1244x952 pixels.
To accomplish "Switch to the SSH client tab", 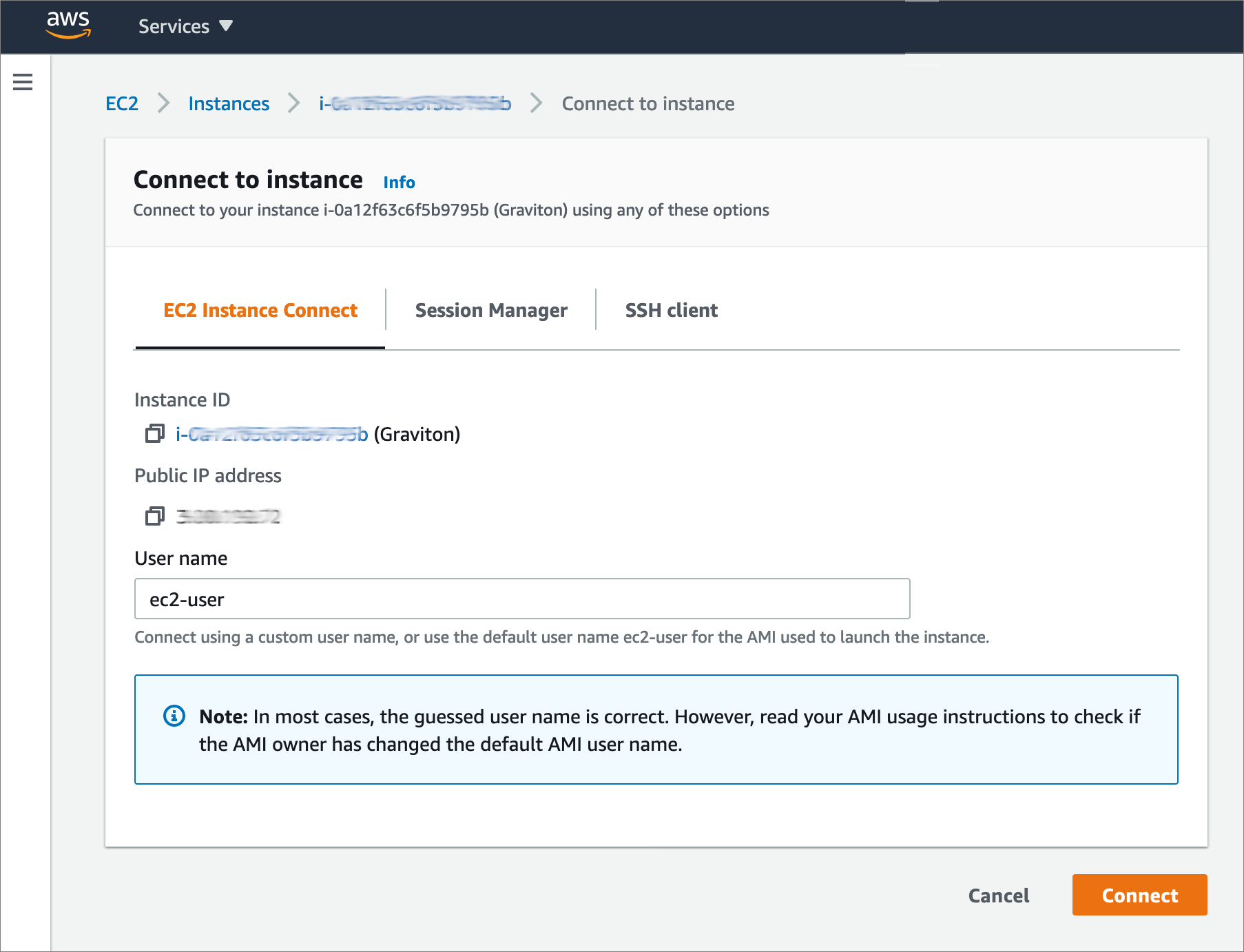I will point(671,310).
